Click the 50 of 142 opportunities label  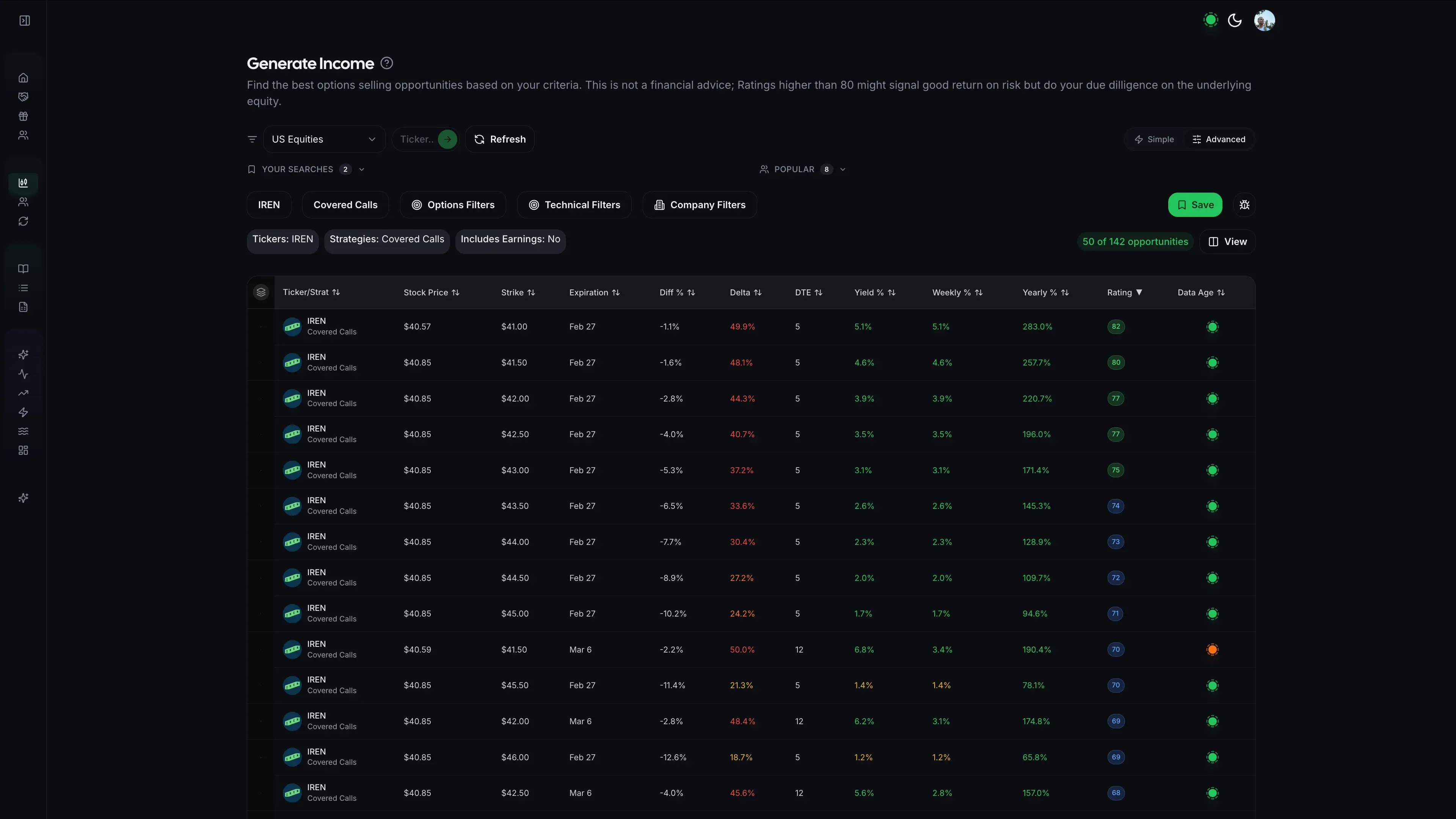tap(1135, 242)
